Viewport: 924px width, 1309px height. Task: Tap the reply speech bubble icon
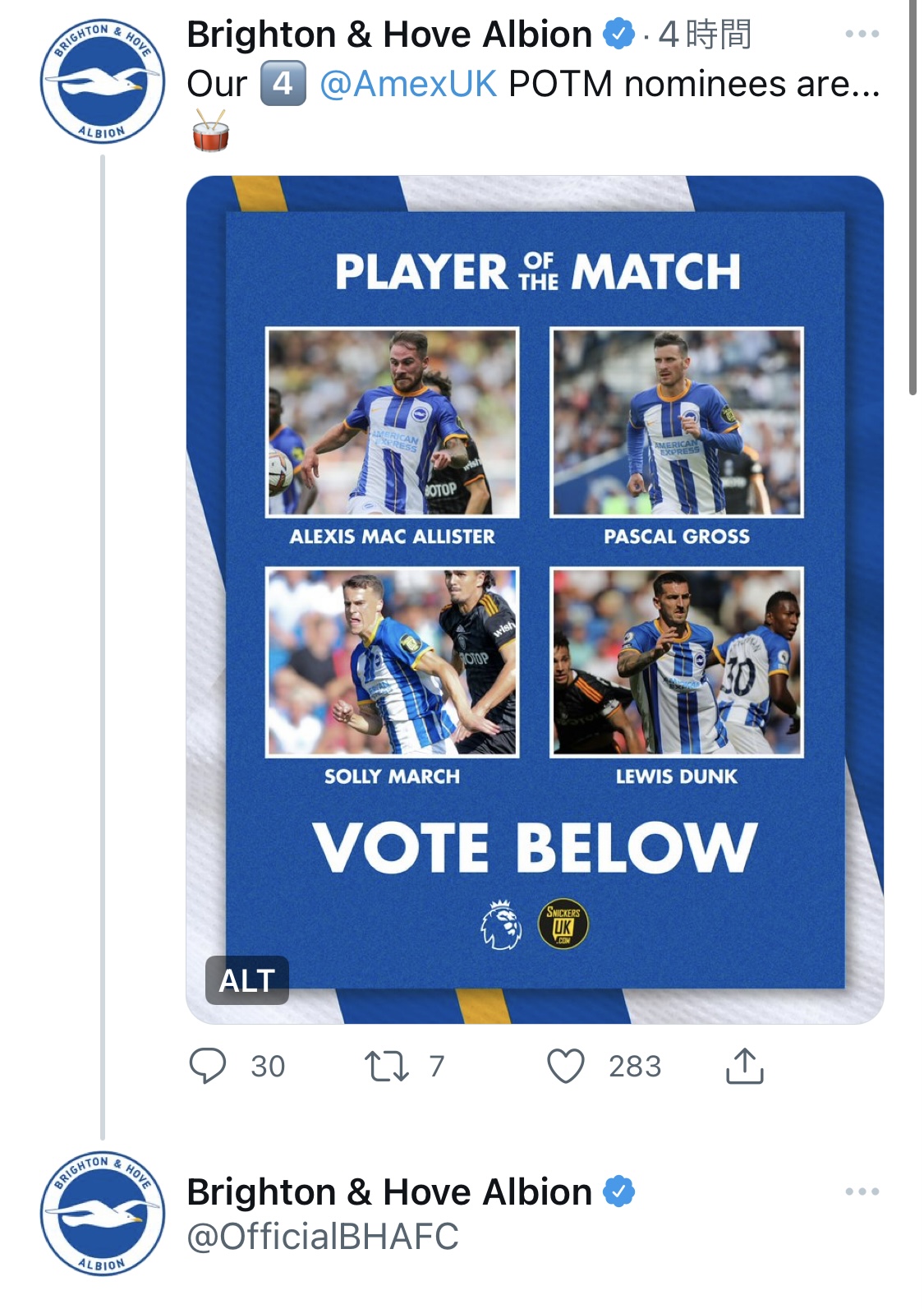[x=208, y=1066]
